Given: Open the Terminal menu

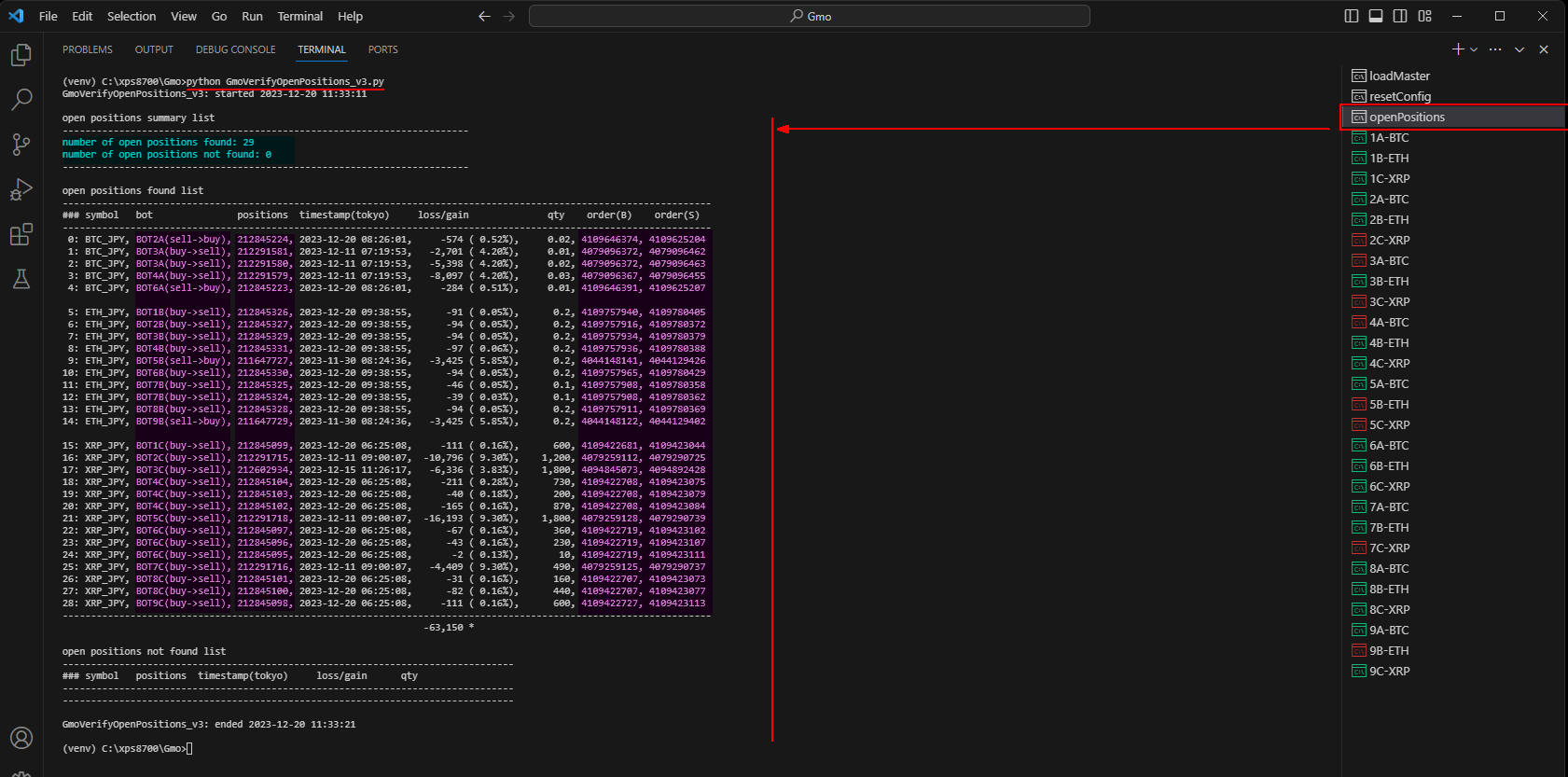Looking at the screenshot, I should pyautogui.click(x=300, y=16).
